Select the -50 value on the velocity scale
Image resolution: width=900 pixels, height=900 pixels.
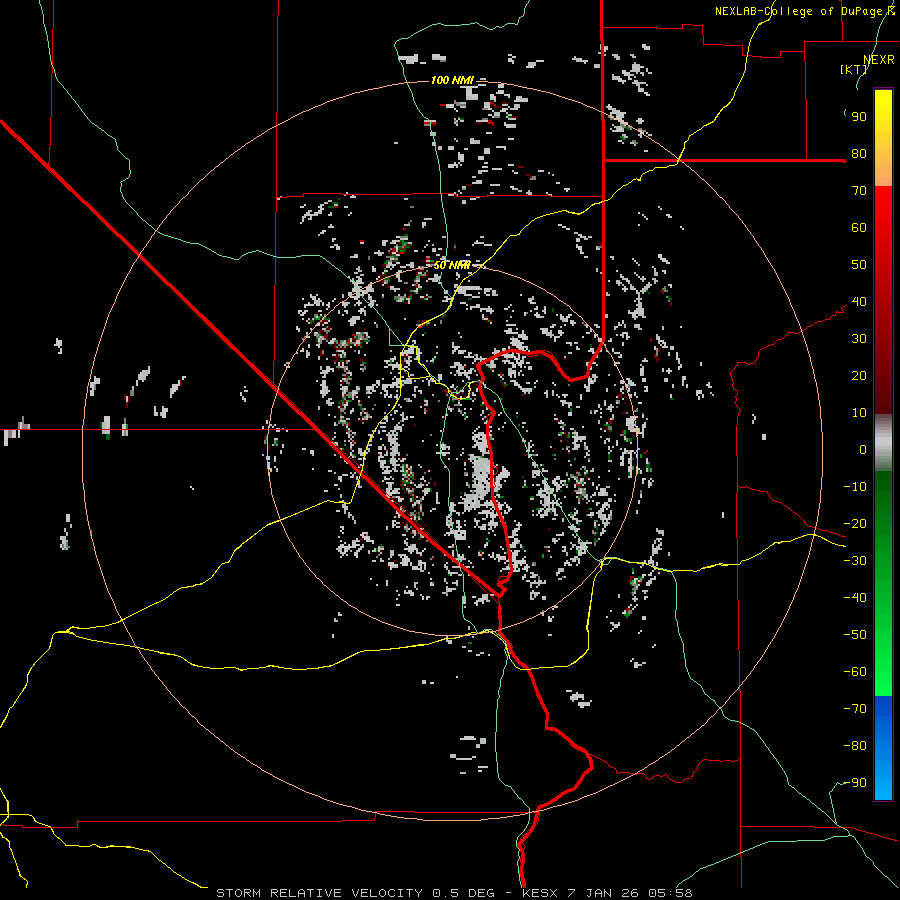855,635
